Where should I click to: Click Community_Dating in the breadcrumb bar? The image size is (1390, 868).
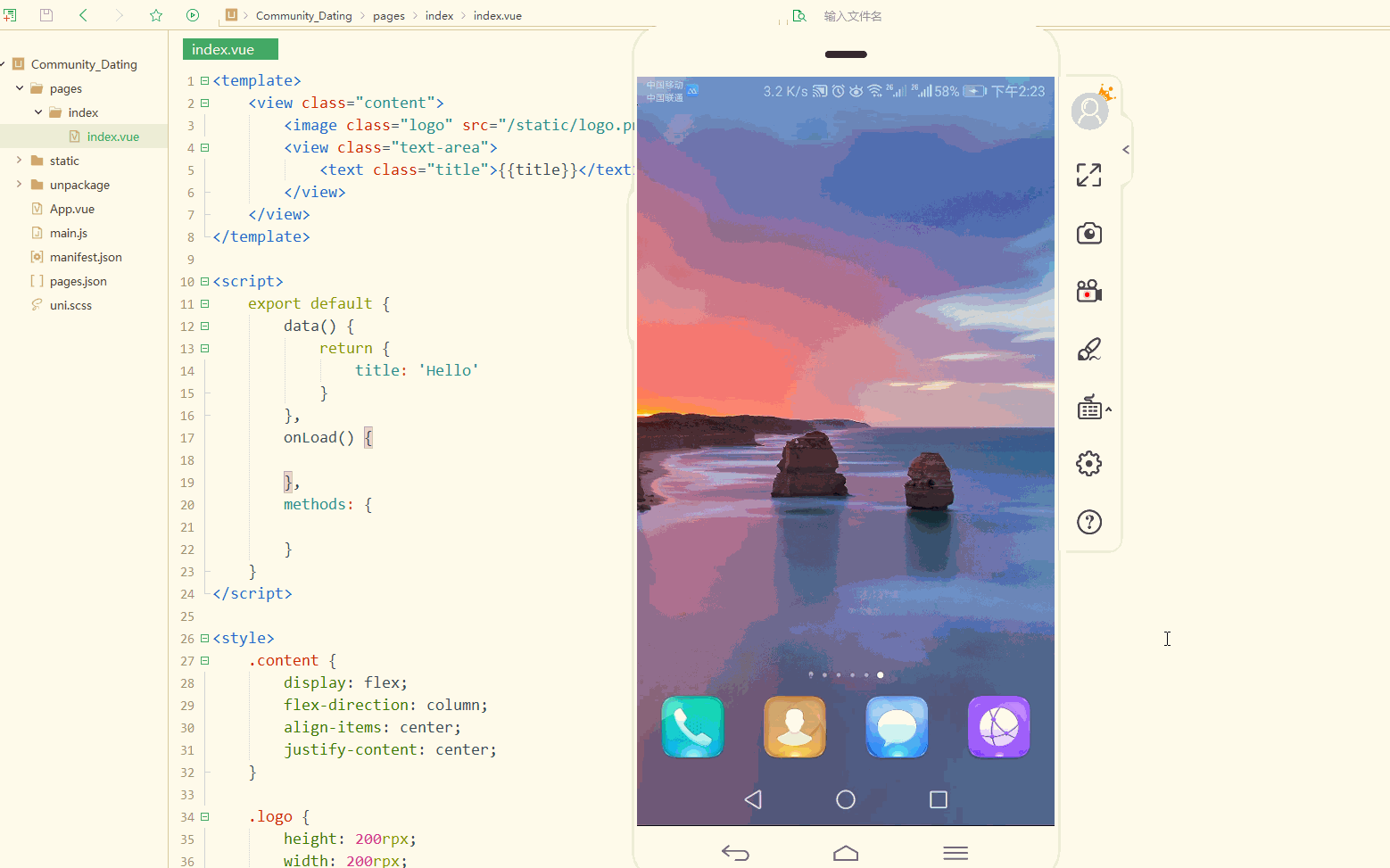click(x=303, y=15)
